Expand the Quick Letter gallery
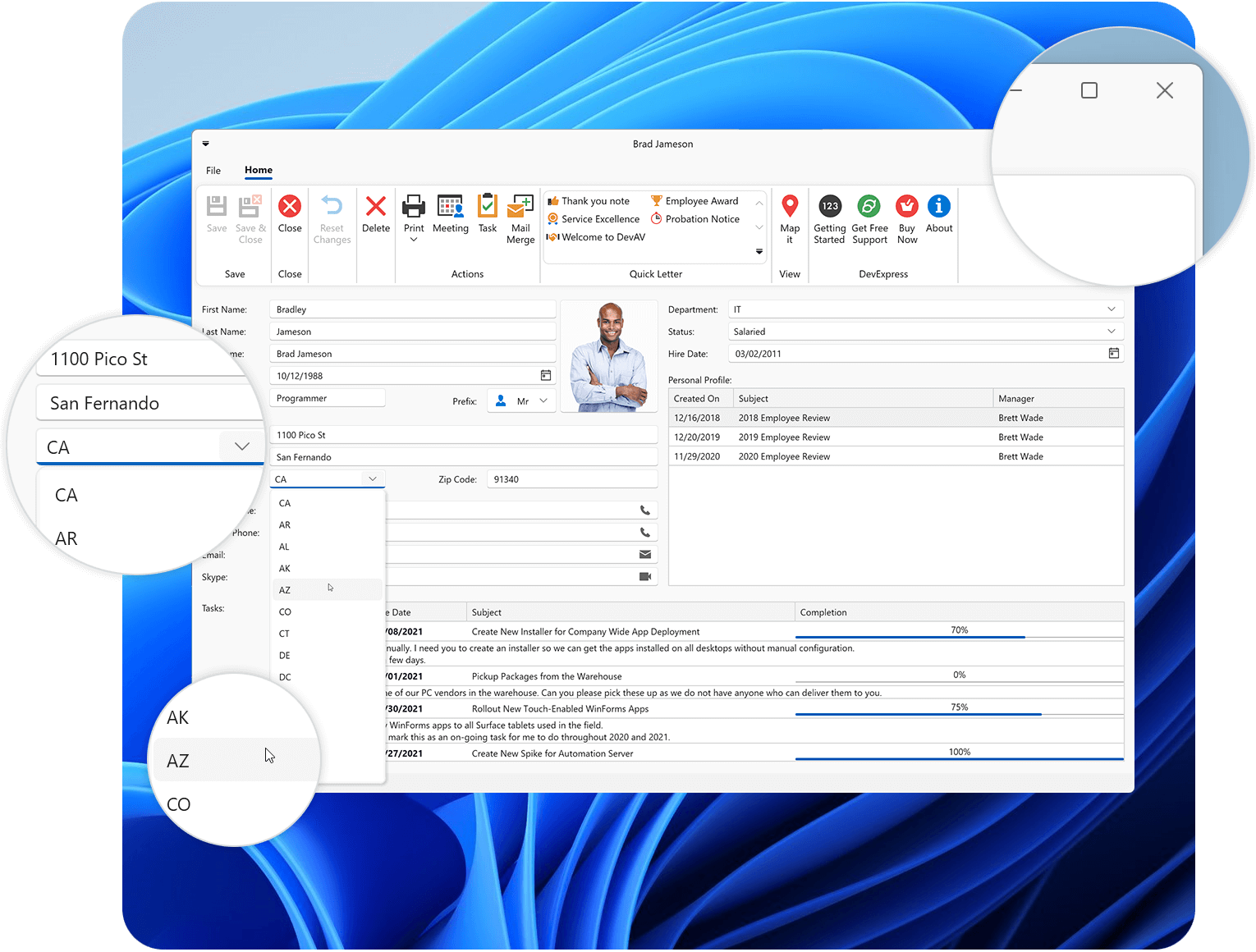Image resolution: width=1256 pixels, height=952 pixels. click(759, 251)
